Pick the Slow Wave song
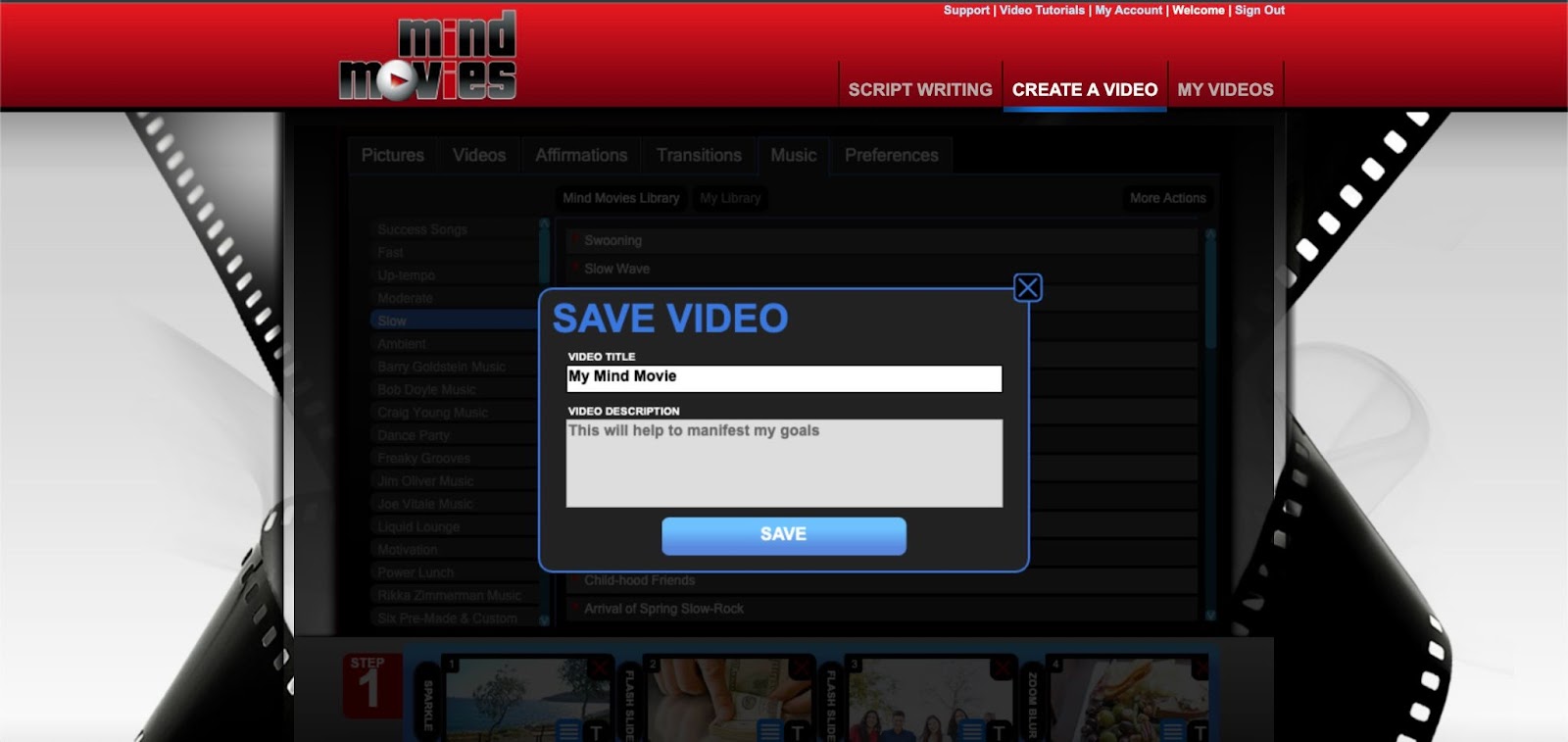1568x742 pixels. [x=882, y=269]
